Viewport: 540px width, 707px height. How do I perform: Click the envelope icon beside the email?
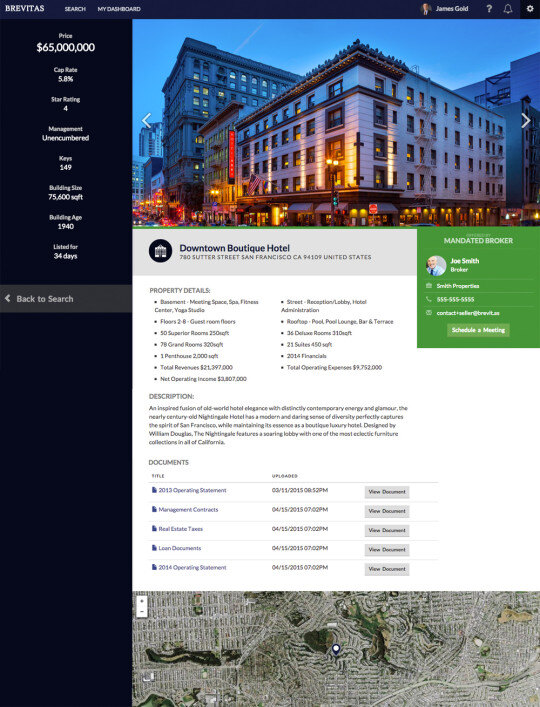[x=429, y=313]
